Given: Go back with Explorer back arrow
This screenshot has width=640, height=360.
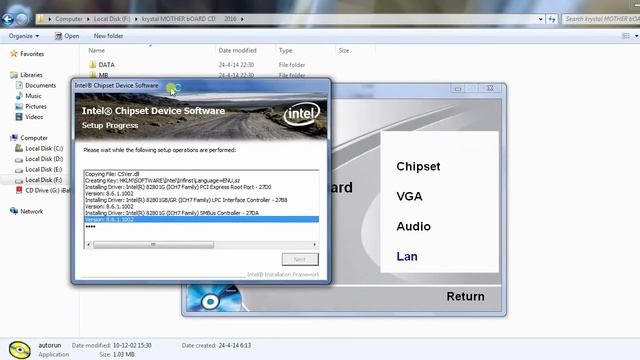Looking at the screenshot, I should [x=8, y=19].
